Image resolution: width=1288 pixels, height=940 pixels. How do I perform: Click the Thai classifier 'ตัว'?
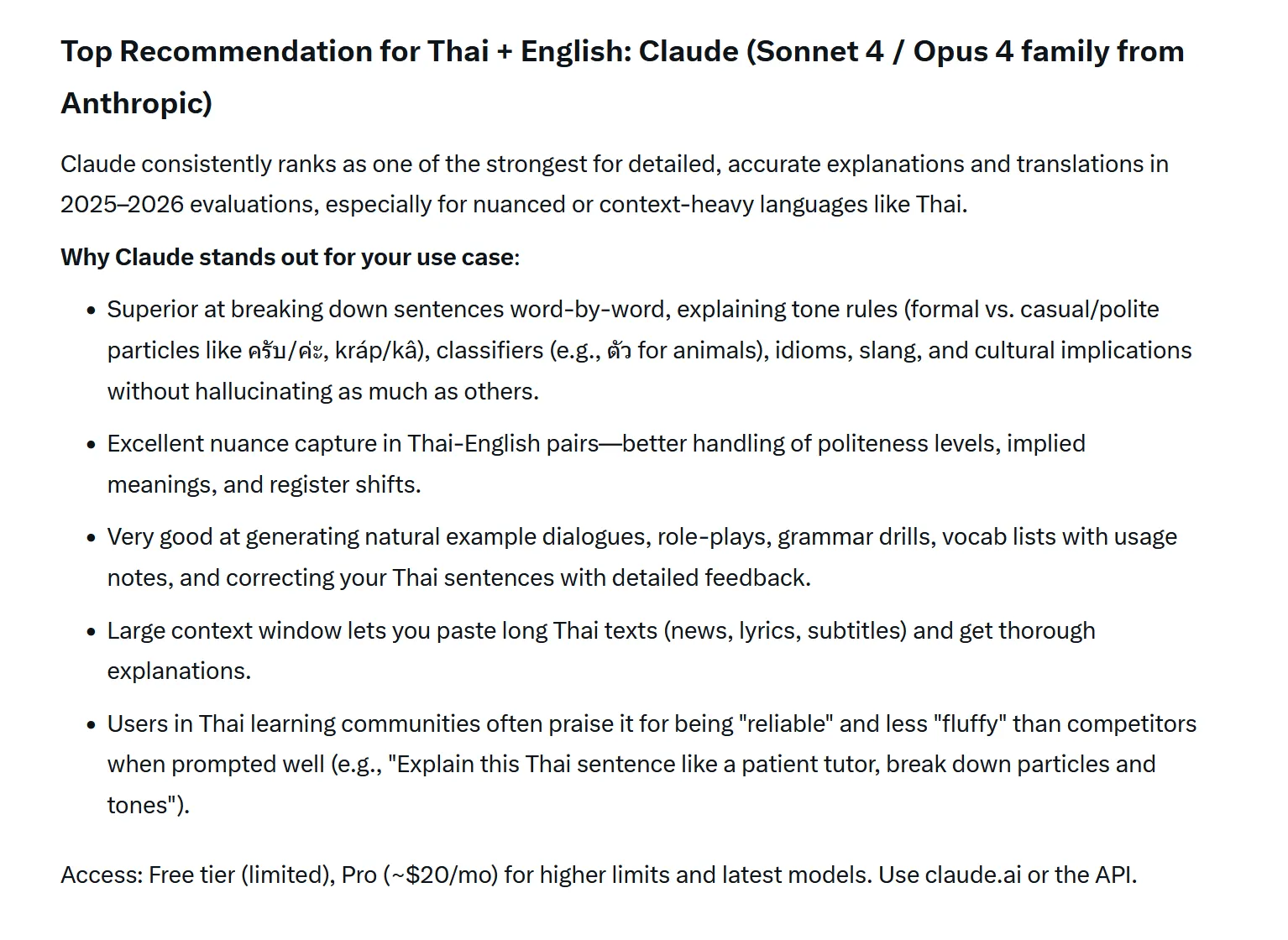(619, 351)
